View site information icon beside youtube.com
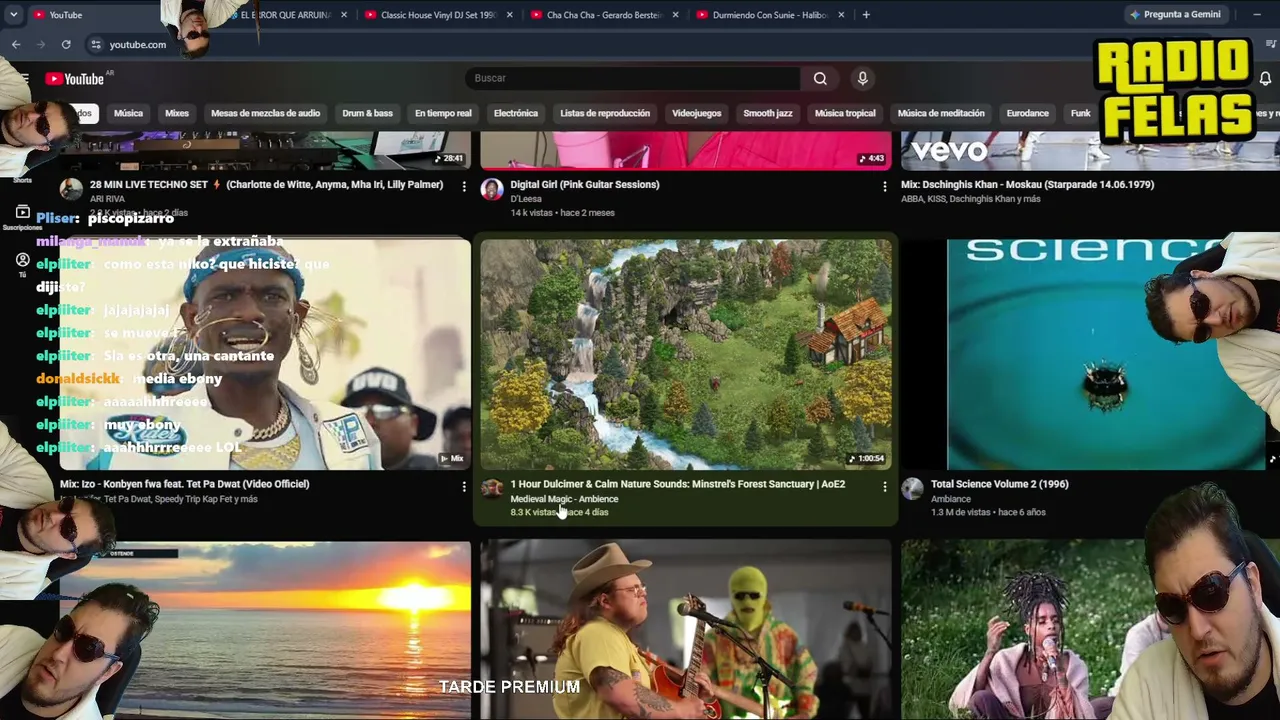1280x720 pixels. [x=96, y=45]
